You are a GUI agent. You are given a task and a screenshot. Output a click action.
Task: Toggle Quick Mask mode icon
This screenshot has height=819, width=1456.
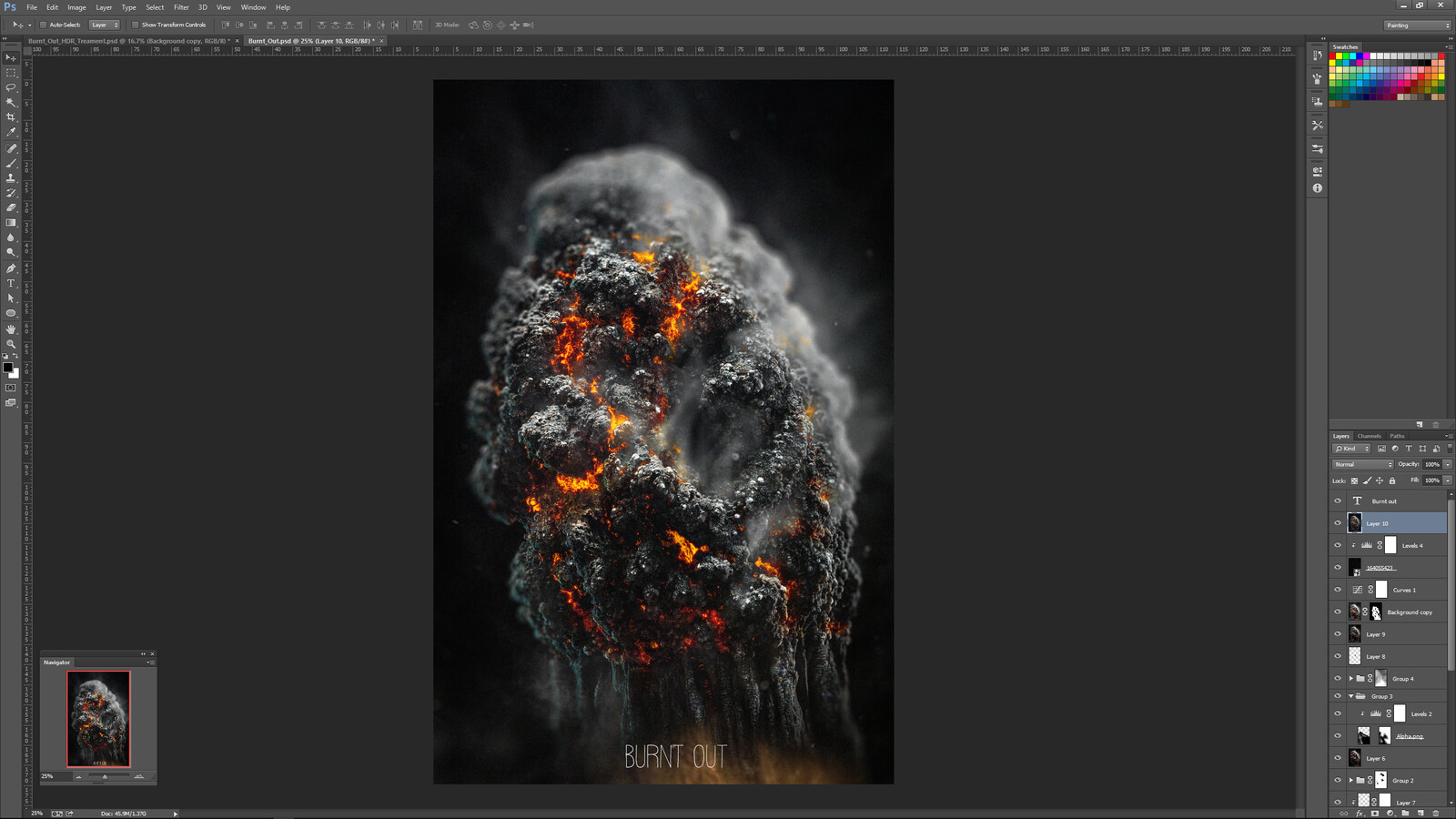coord(11,388)
